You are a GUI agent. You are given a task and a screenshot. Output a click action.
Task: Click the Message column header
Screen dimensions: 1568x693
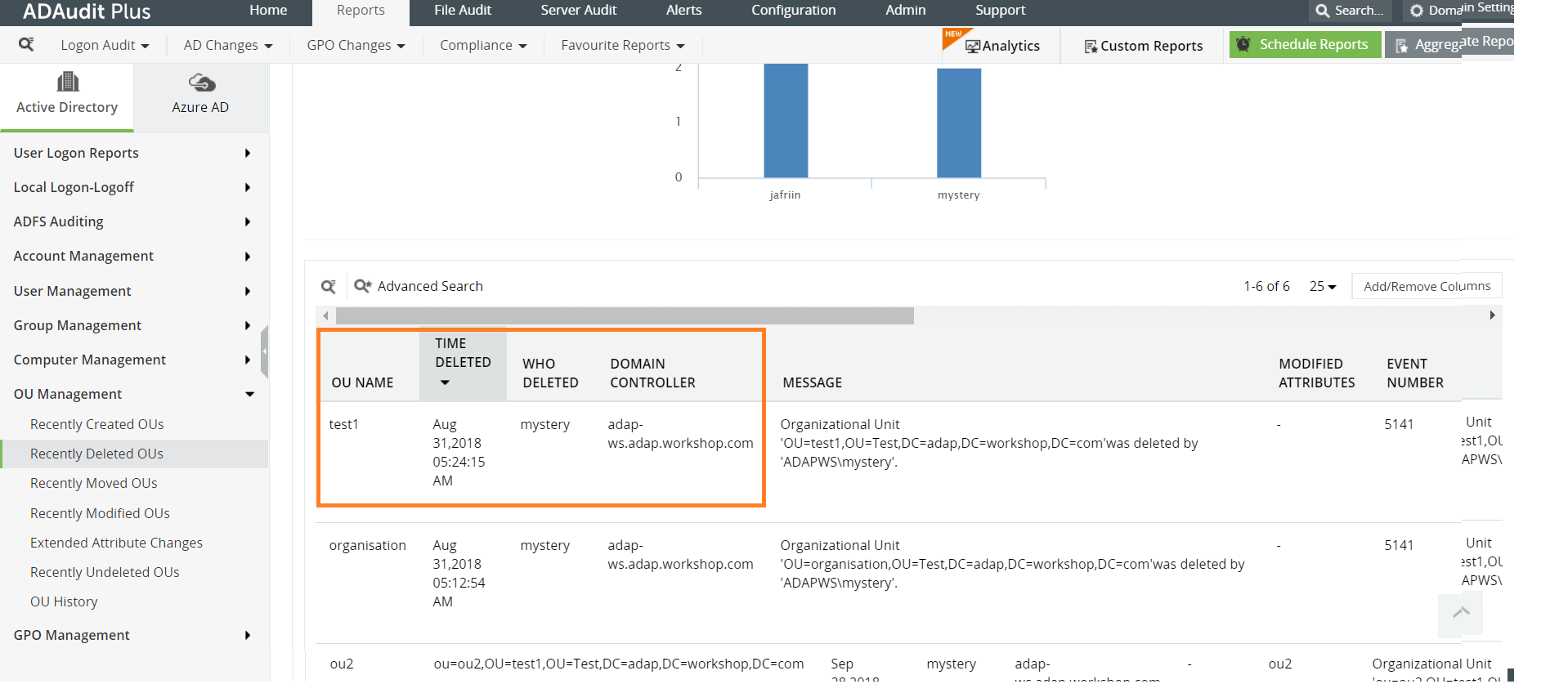(812, 382)
